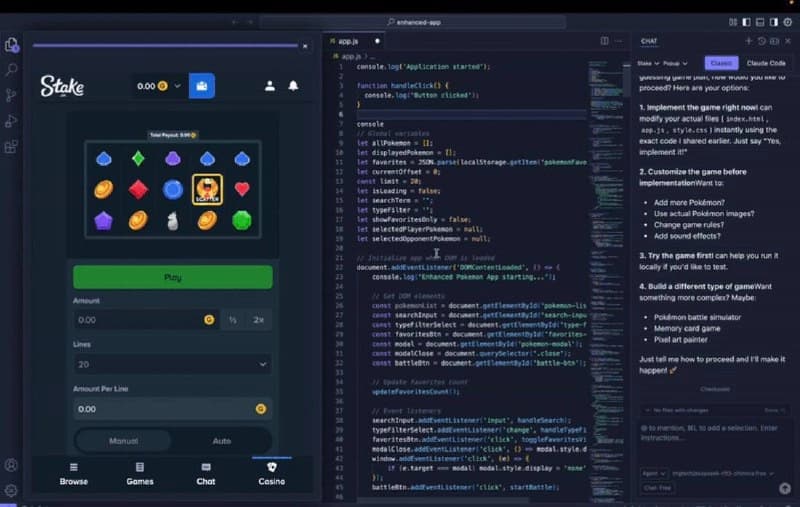The width and height of the screenshot is (800, 507).
Task: Open the notifications bell icon
Action: click(x=293, y=86)
